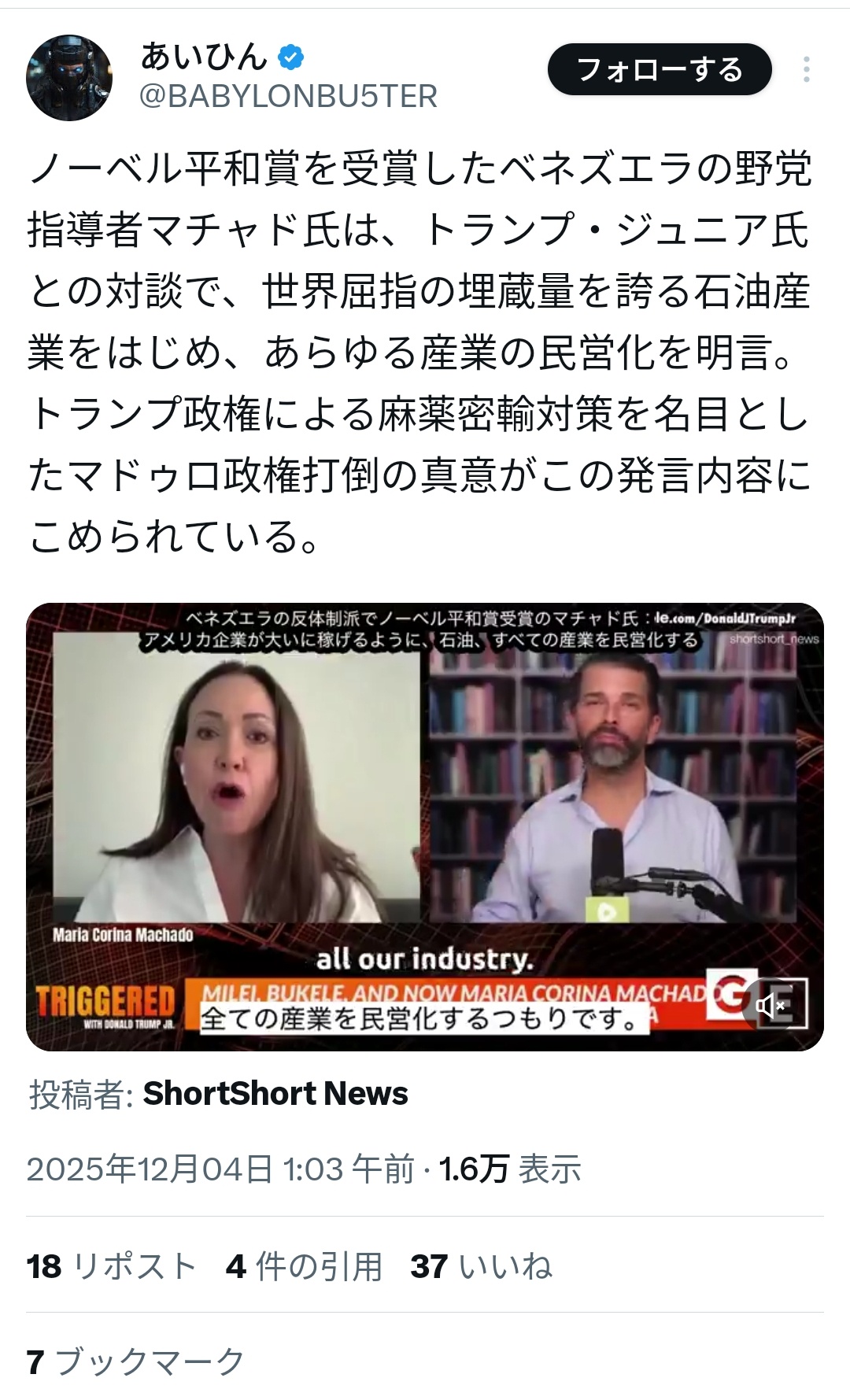Open the three-dot more options menu
The image size is (850, 1400).
807,70
